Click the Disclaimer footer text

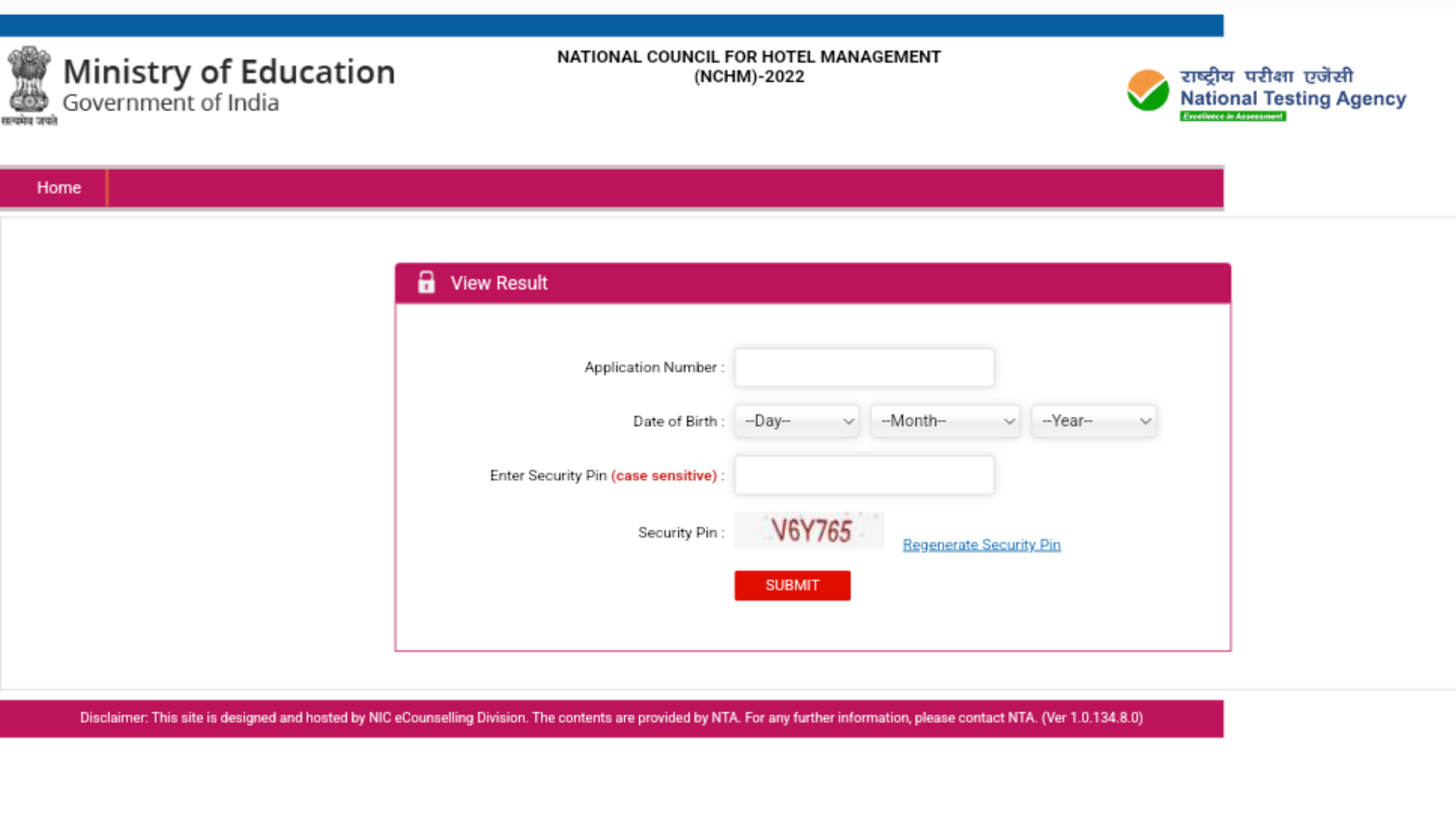611,718
